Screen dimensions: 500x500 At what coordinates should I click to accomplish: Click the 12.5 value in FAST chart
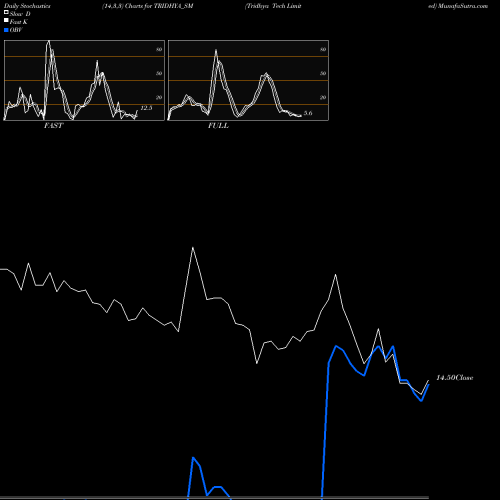(x=146, y=108)
